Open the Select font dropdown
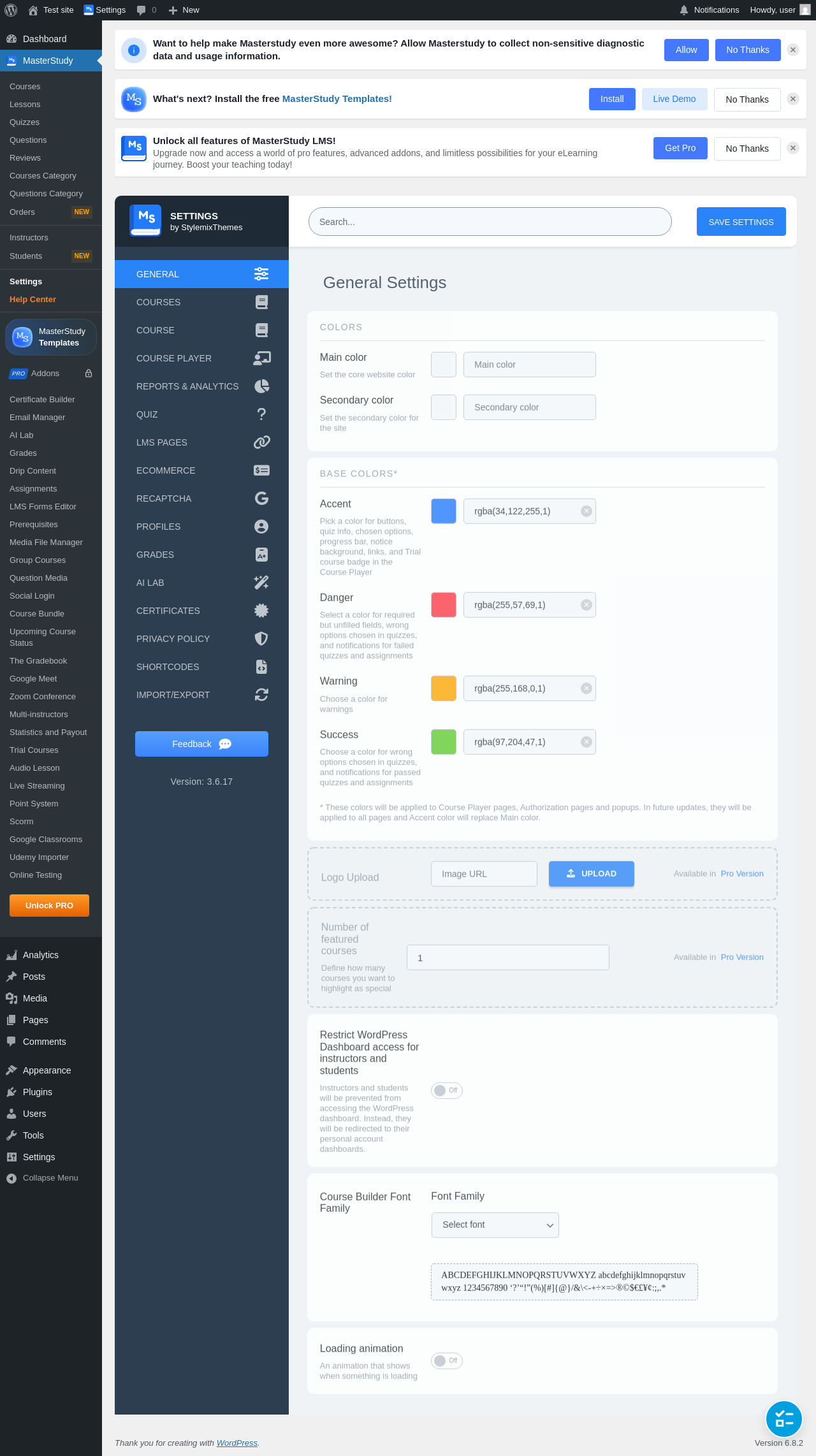The image size is (816, 1456). point(495,1225)
